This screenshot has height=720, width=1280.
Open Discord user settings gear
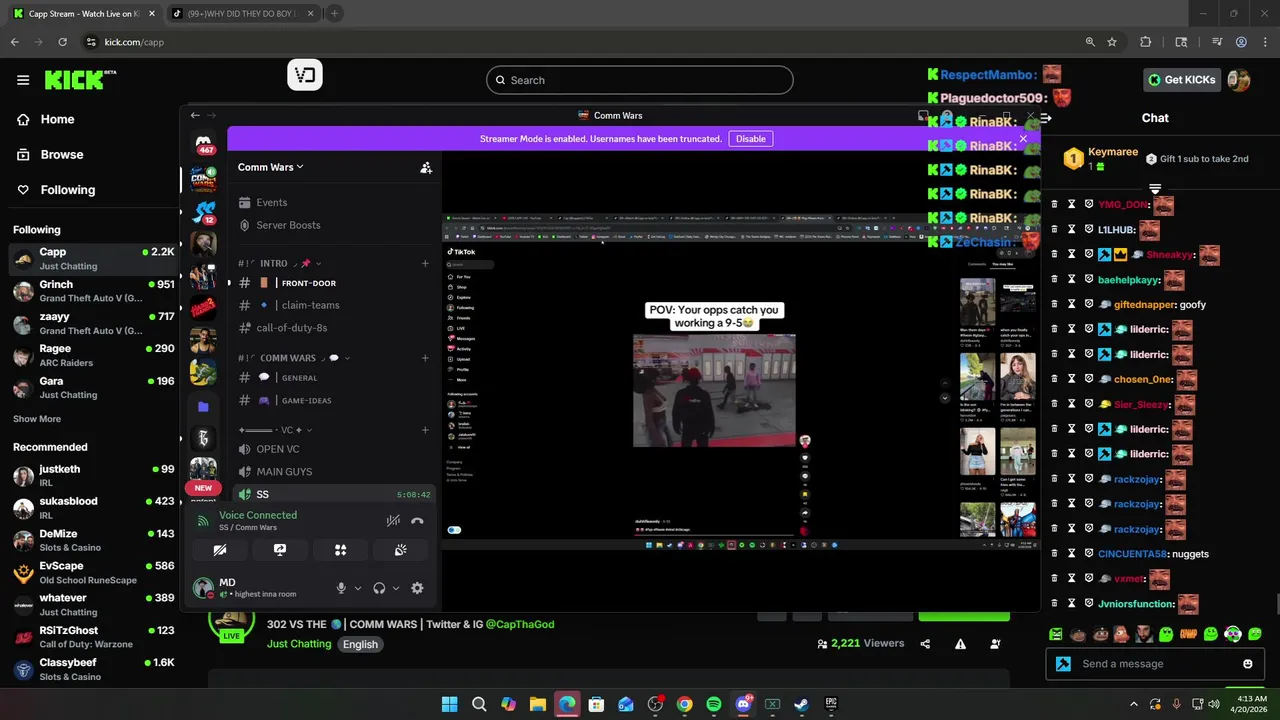pyautogui.click(x=417, y=588)
